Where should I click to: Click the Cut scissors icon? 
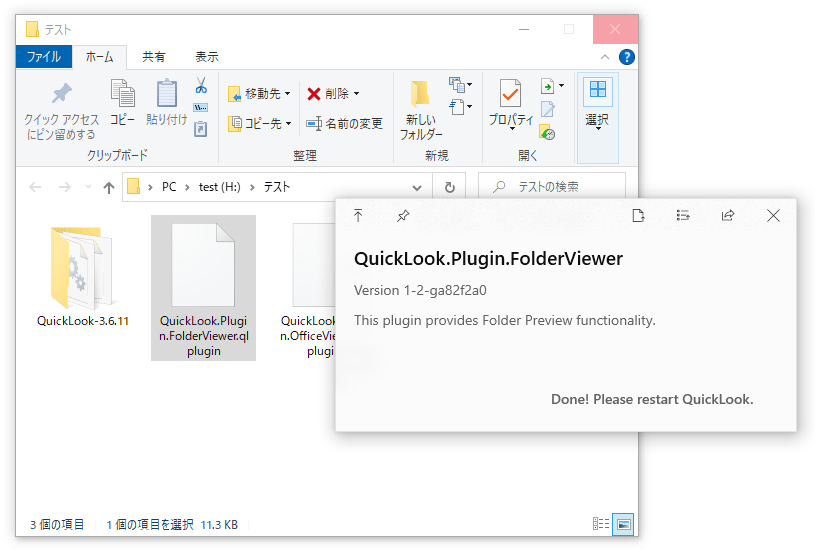click(x=201, y=85)
